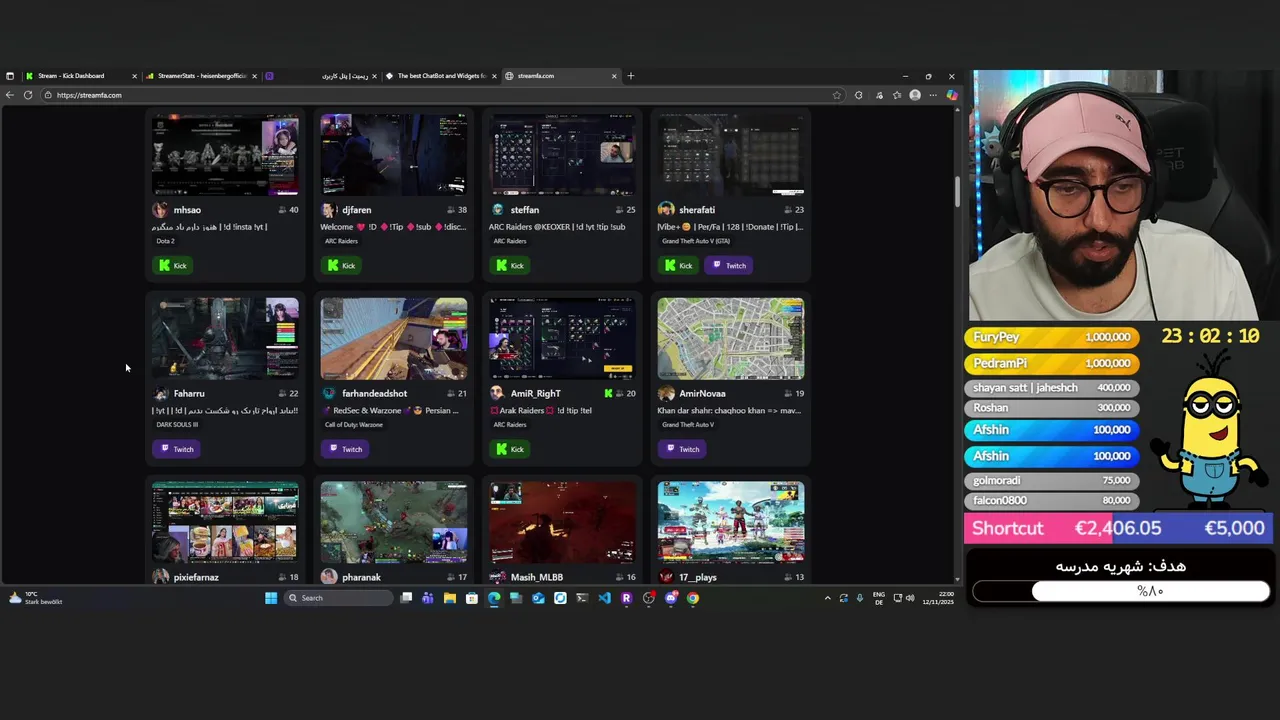
Task: Open Google Chrome from taskbar
Action: coord(692,598)
